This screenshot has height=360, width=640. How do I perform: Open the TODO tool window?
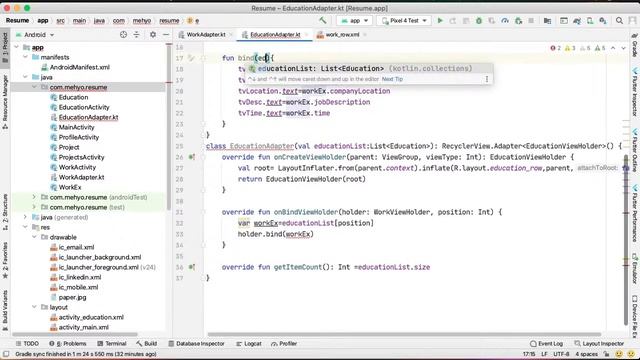[x=27, y=344]
